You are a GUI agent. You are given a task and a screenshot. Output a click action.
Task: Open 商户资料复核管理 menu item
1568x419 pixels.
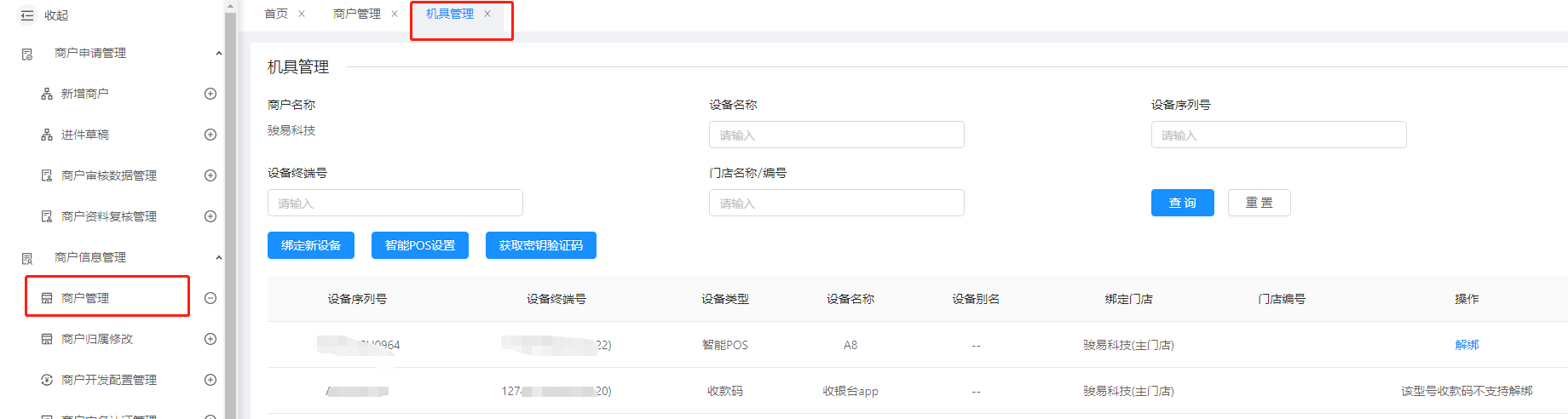[x=108, y=216]
